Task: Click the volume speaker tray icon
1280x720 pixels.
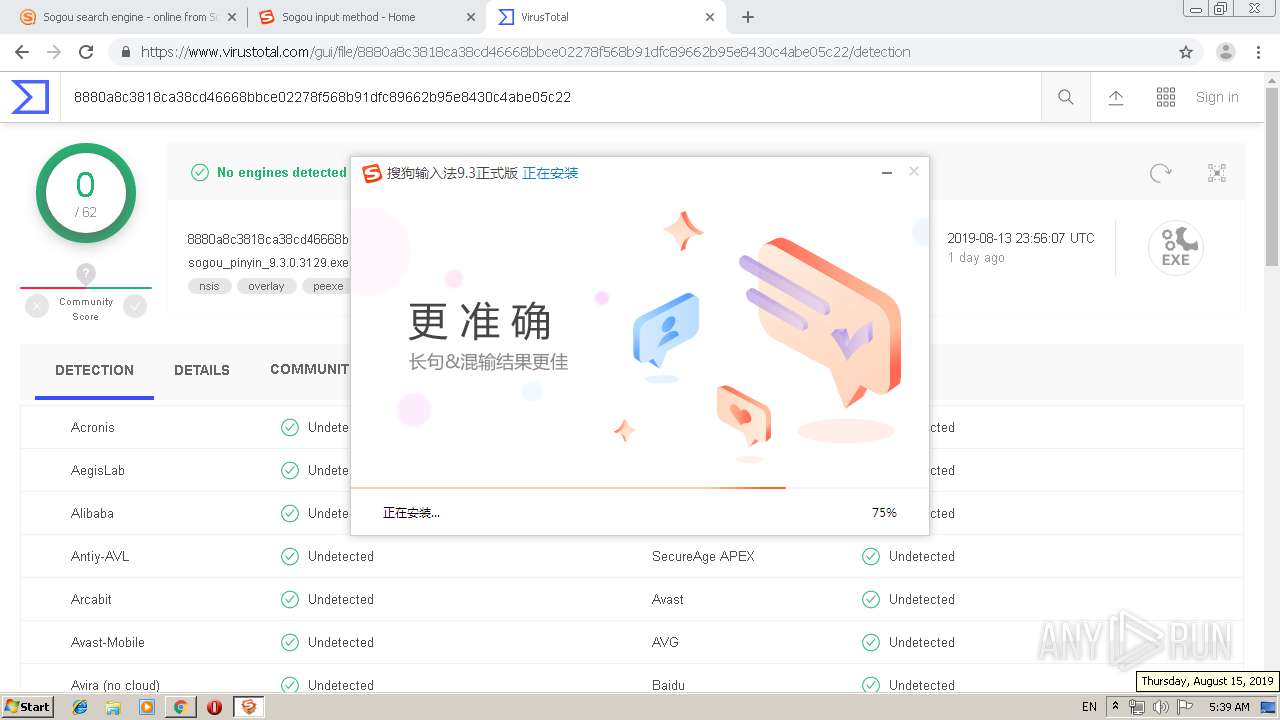Action: tap(1160, 707)
